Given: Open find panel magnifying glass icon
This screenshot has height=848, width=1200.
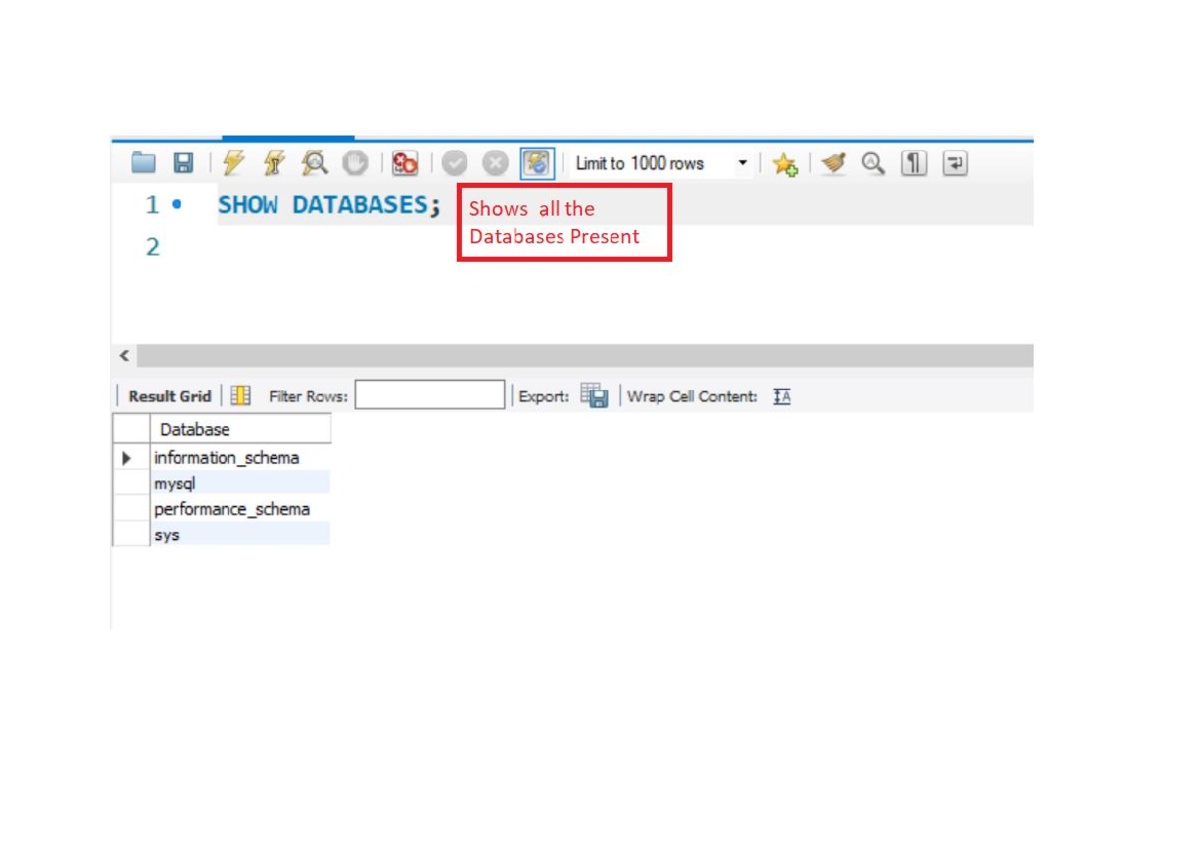Looking at the screenshot, I should (x=873, y=163).
